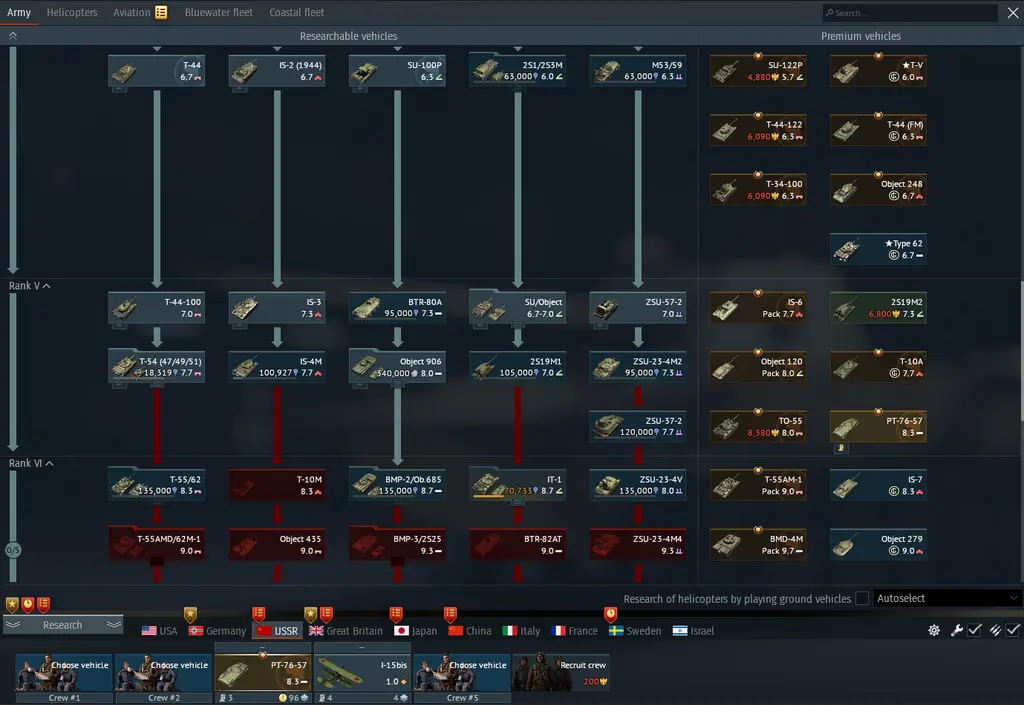Click the wrench repair icon
The image size is (1024, 705).
(x=956, y=630)
